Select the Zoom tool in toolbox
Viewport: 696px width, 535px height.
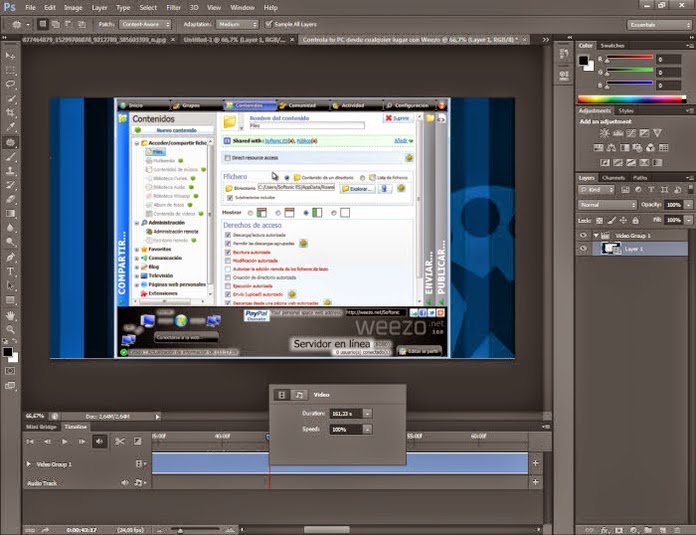coord(10,329)
